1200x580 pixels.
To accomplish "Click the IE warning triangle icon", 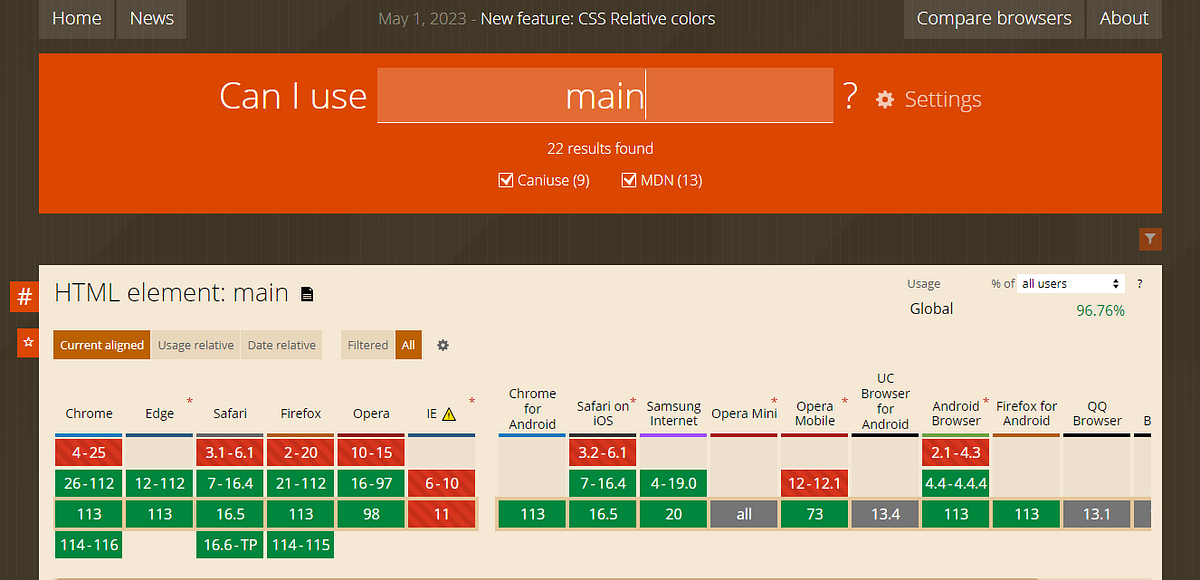I will pyautogui.click(x=449, y=412).
